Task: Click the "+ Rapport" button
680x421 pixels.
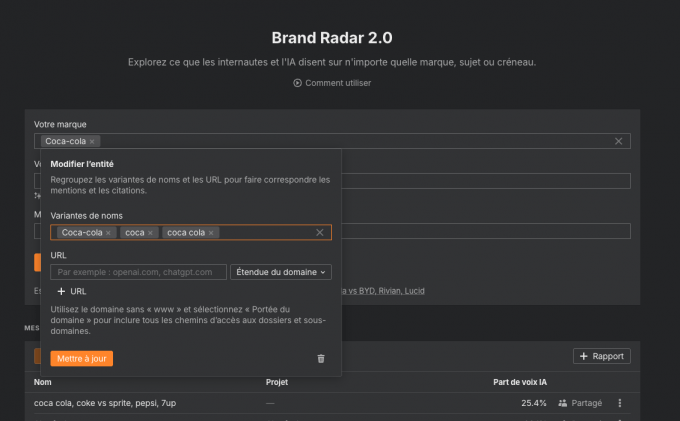Action: (602, 356)
